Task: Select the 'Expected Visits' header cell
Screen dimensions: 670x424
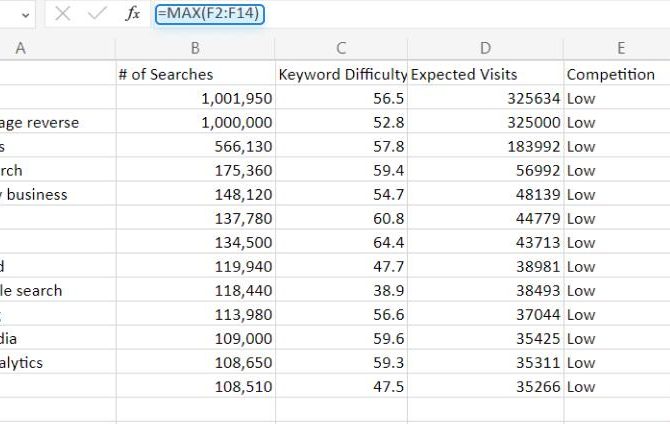Action: pos(485,74)
